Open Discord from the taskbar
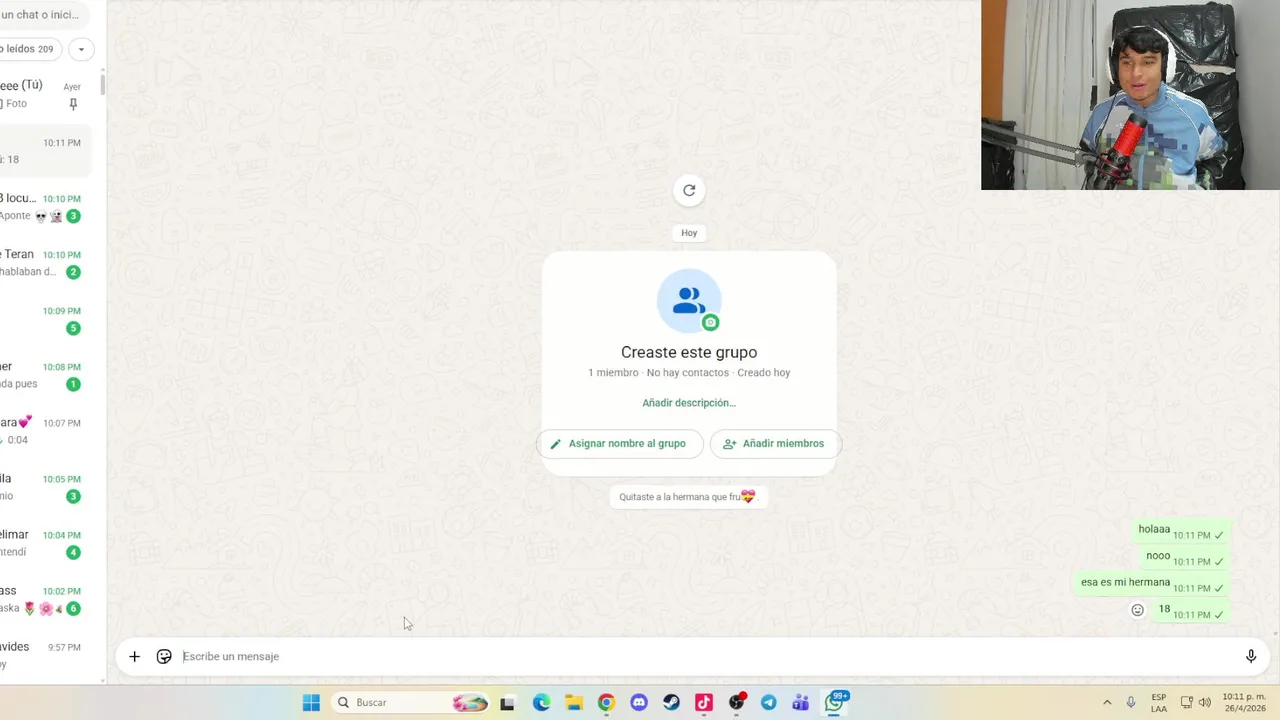 click(x=639, y=703)
